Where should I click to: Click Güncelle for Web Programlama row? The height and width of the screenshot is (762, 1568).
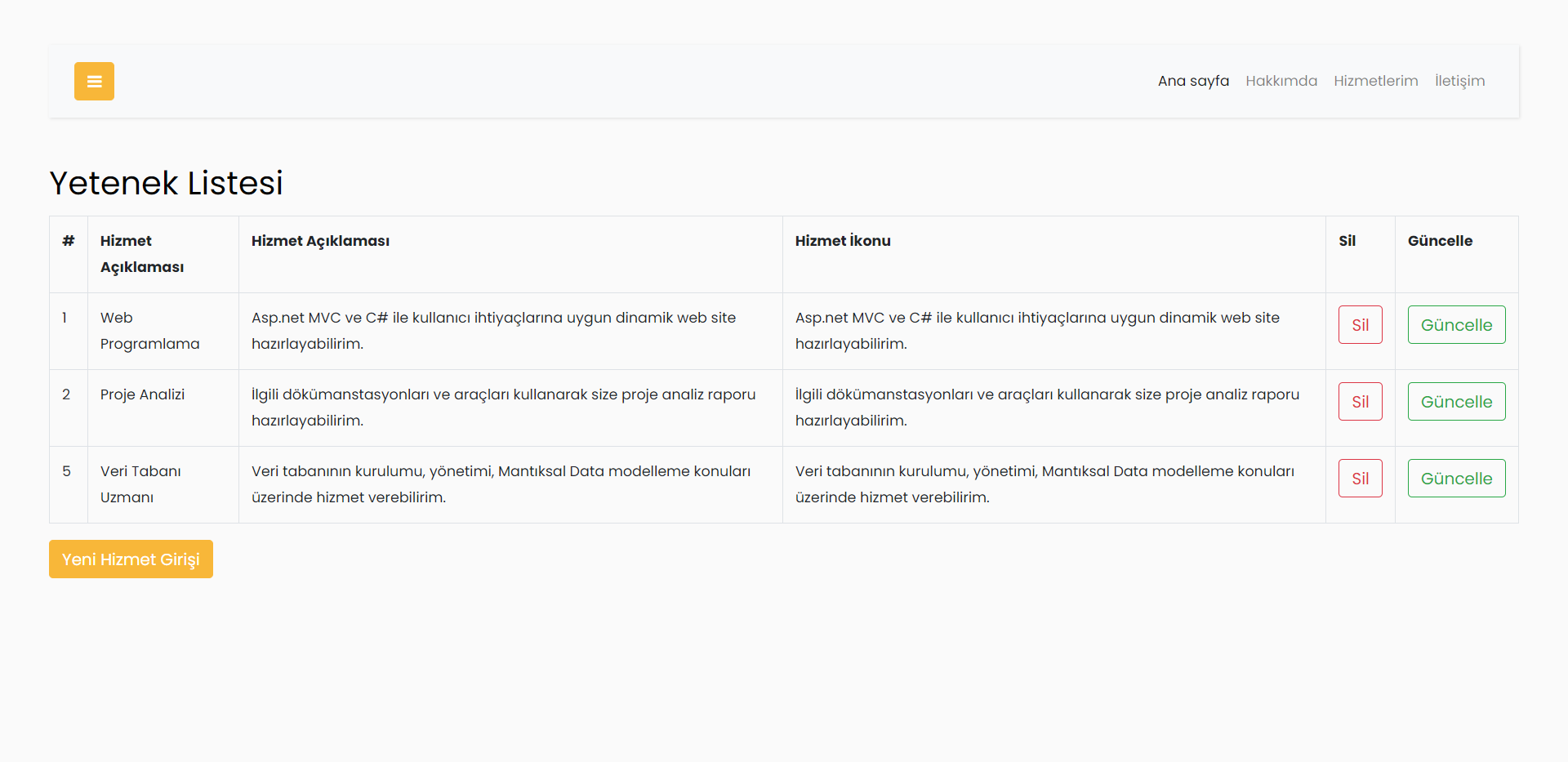[1456, 324]
